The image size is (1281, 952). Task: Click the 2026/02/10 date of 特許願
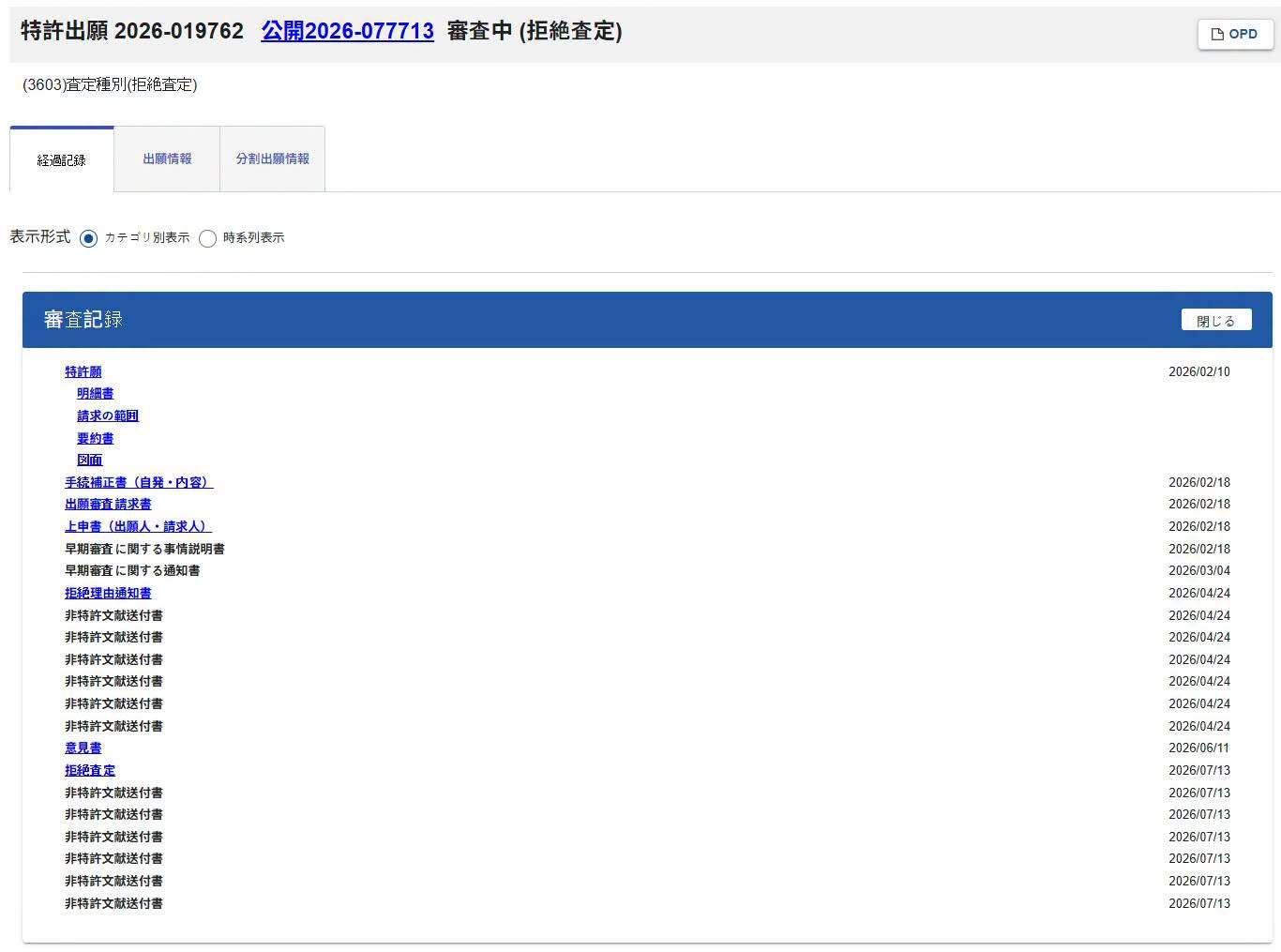point(1199,372)
